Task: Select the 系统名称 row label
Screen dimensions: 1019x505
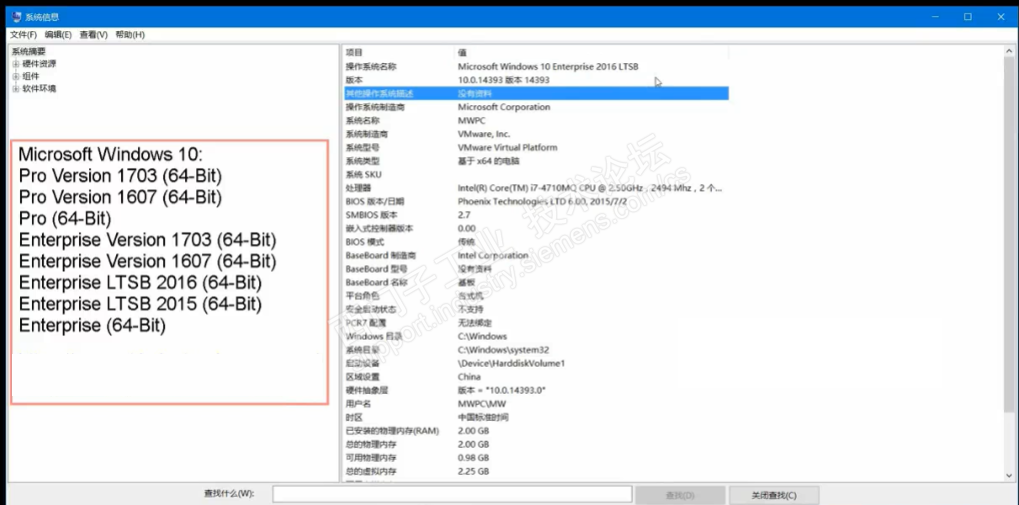Action: (363, 120)
